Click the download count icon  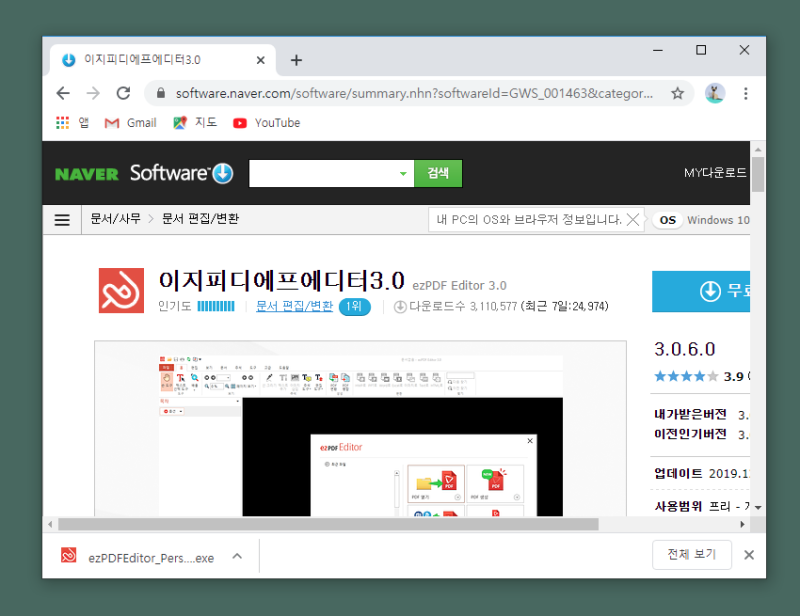click(400, 307)
